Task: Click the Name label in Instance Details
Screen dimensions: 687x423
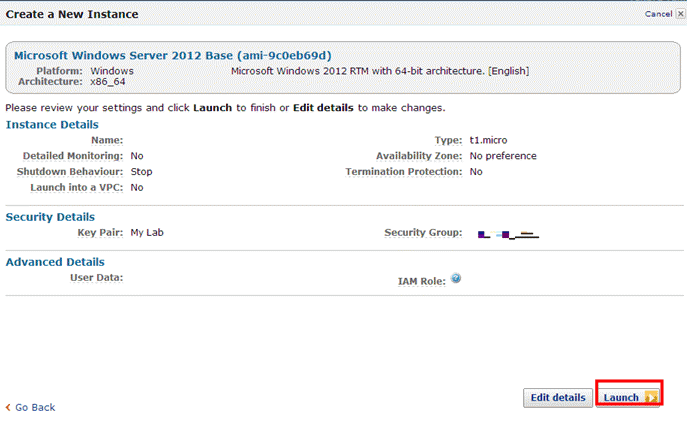Action: pos(107,140)
